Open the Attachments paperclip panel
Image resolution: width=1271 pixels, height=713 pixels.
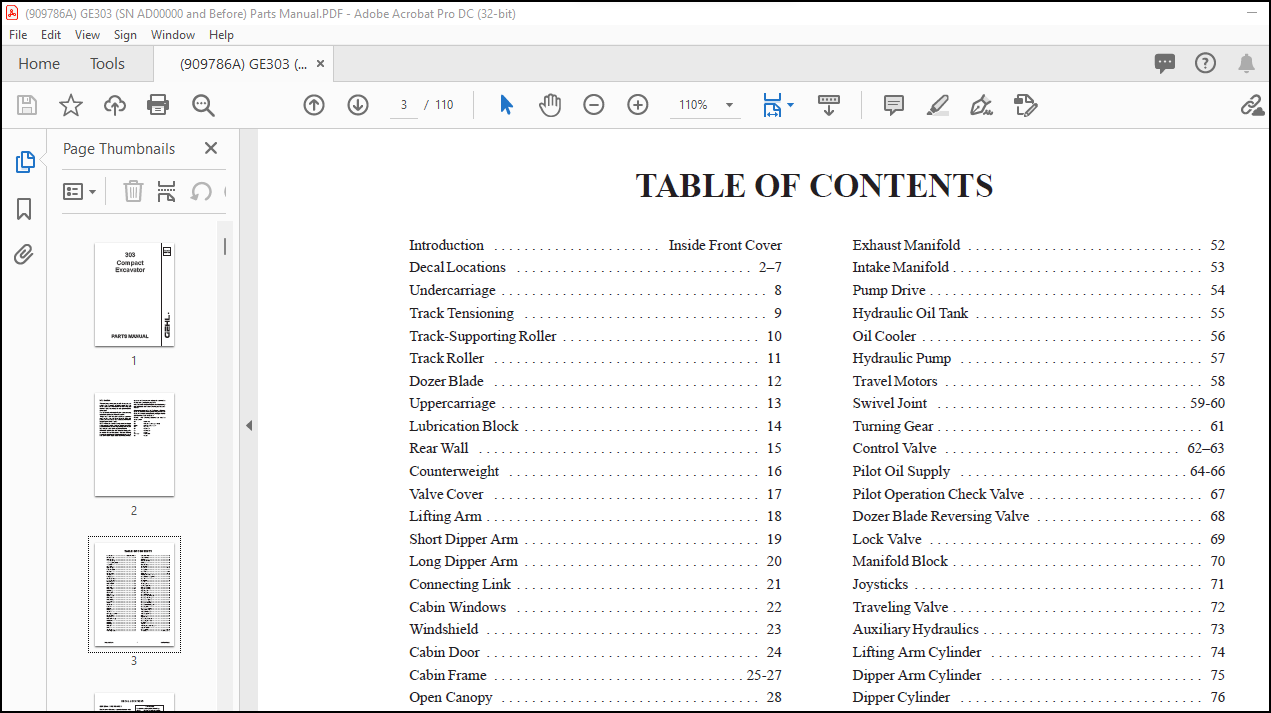tap(25, 254)
